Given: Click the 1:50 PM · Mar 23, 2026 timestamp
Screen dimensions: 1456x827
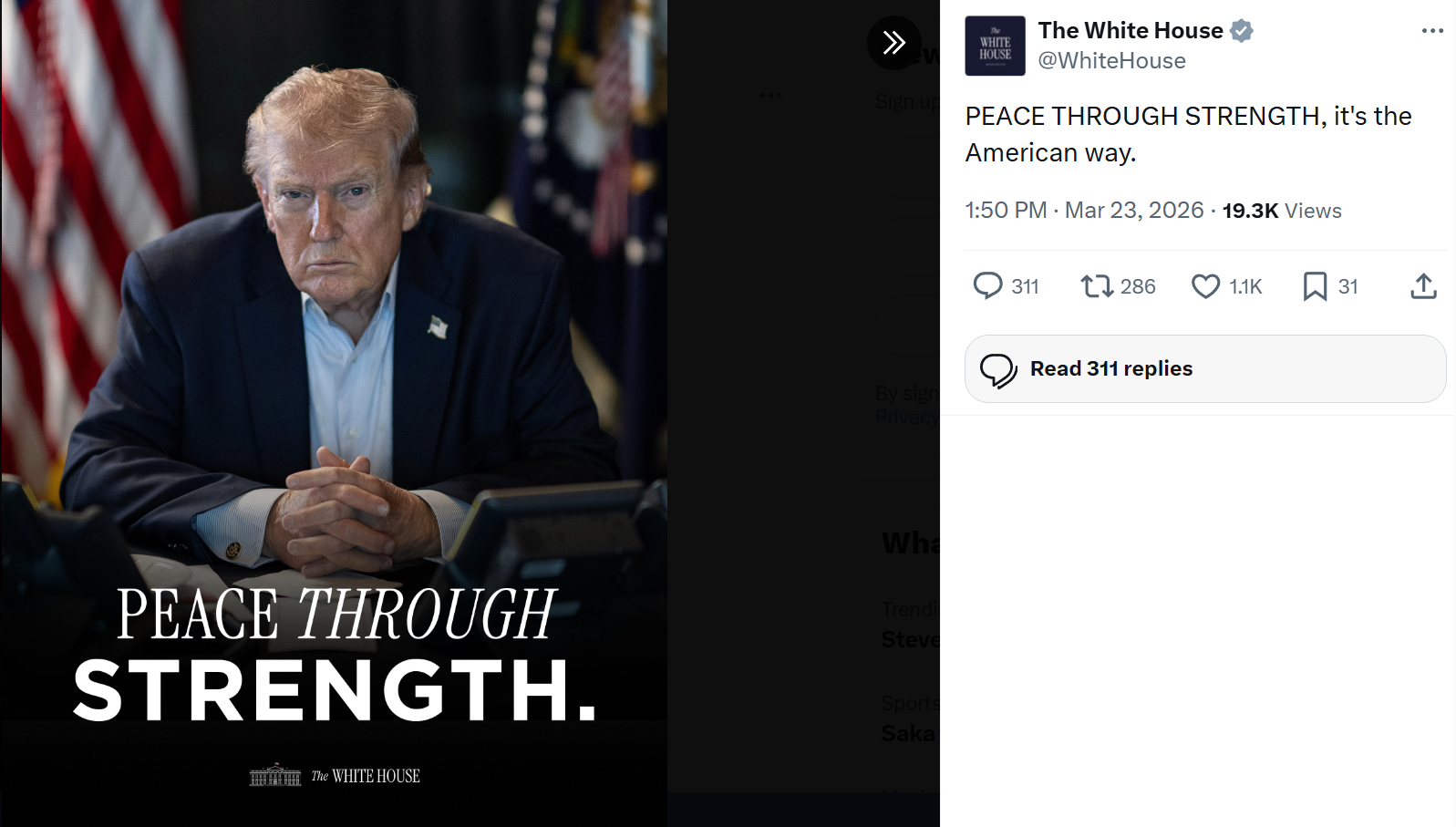Looking at the screenshot, I should pyautogui.click(x=1084, y=211).
